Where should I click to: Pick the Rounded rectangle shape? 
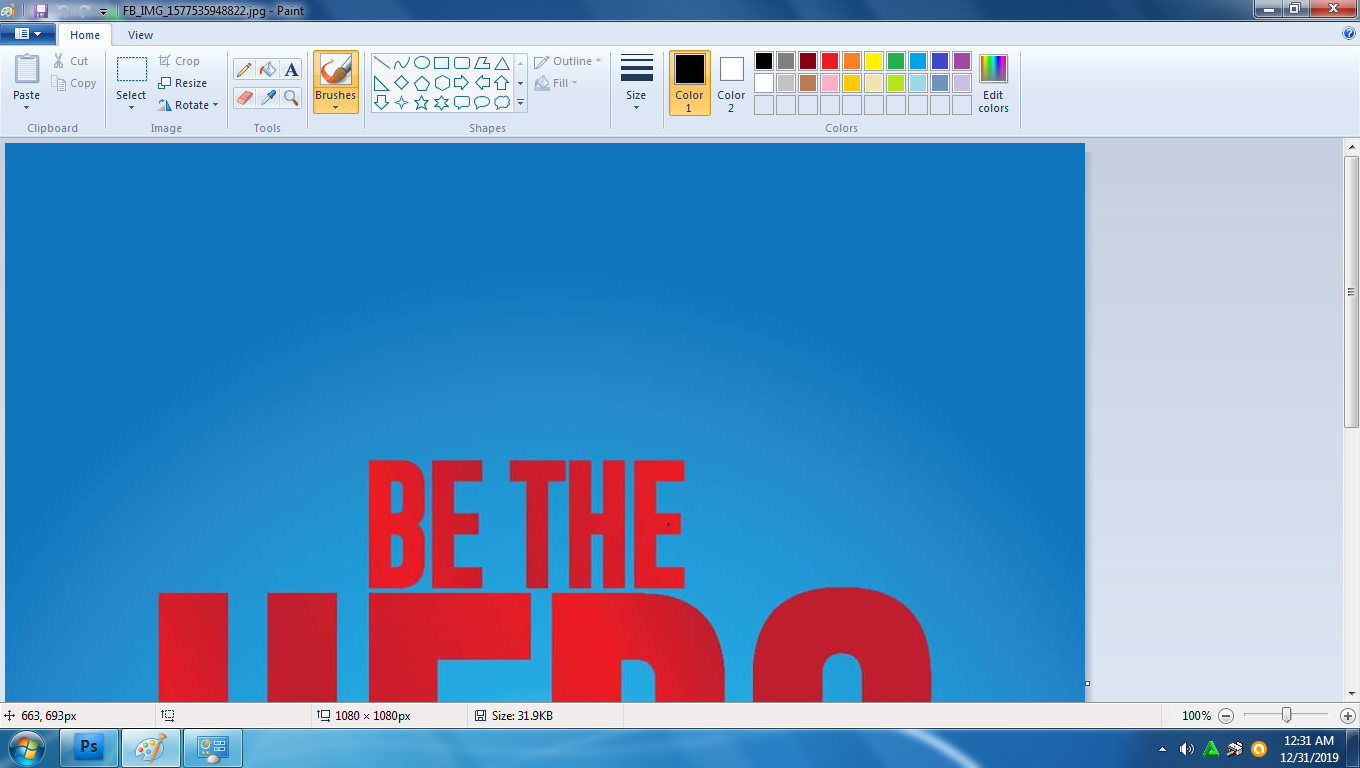461,63
